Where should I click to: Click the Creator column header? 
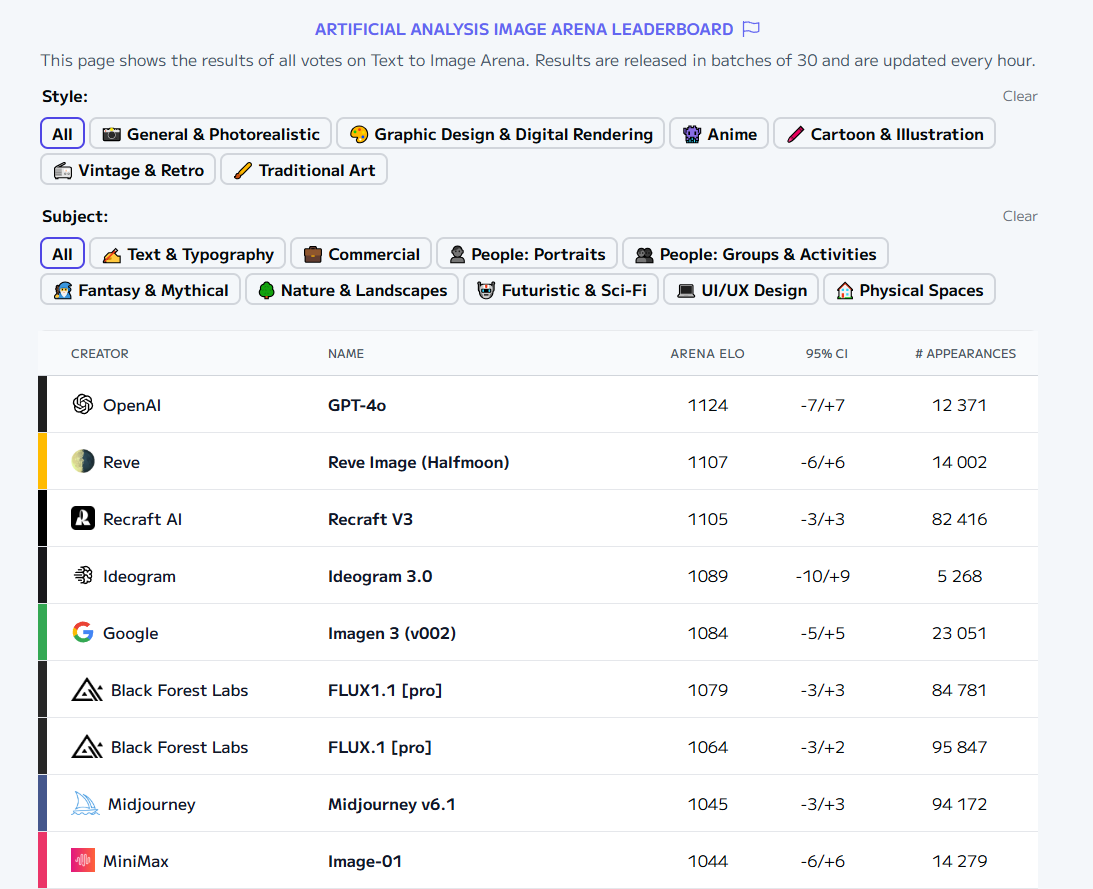[x=100, y=354]
